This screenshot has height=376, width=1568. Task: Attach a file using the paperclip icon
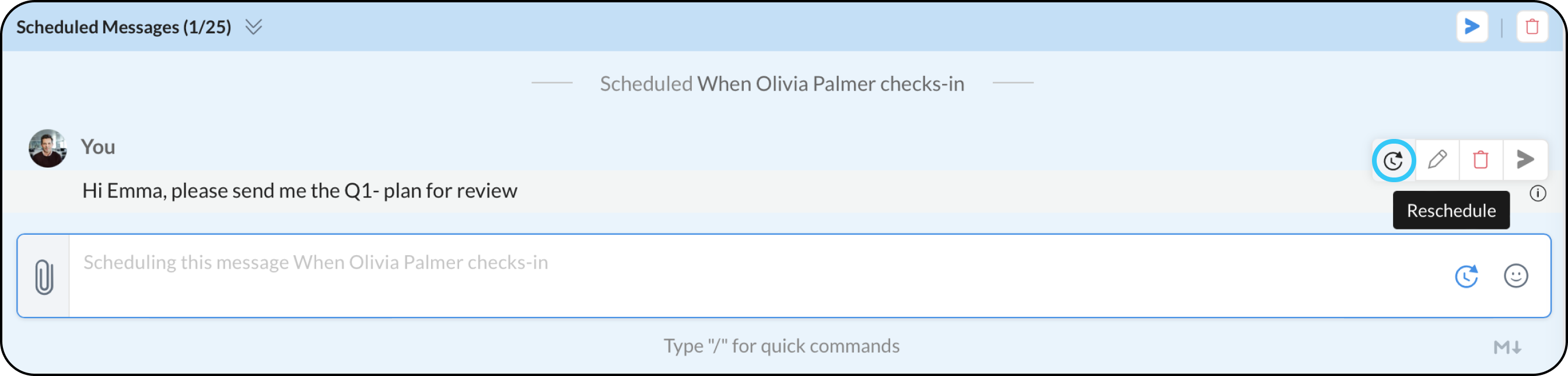point(44,277)
